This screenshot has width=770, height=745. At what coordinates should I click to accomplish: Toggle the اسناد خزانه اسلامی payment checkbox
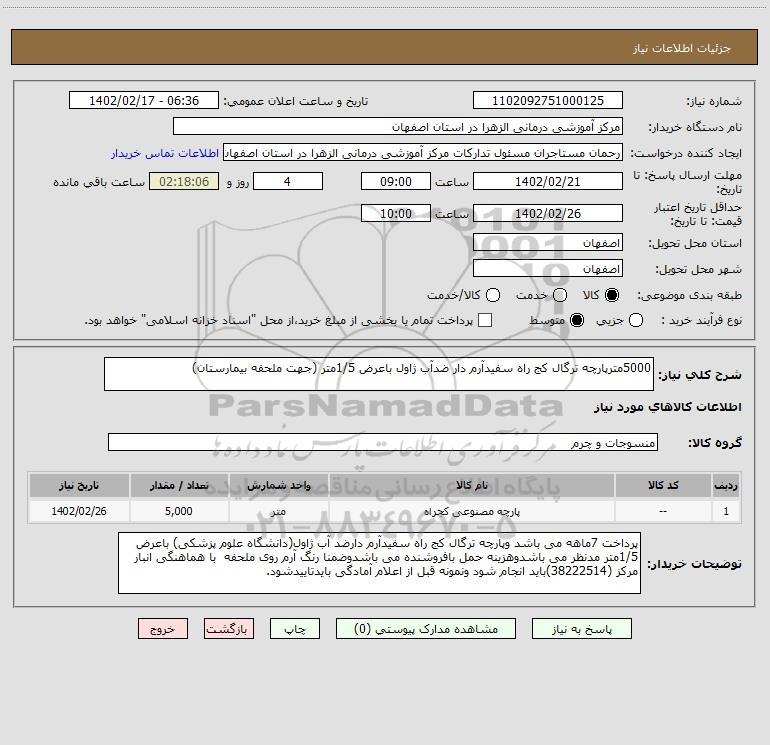[x=485, y=320]
